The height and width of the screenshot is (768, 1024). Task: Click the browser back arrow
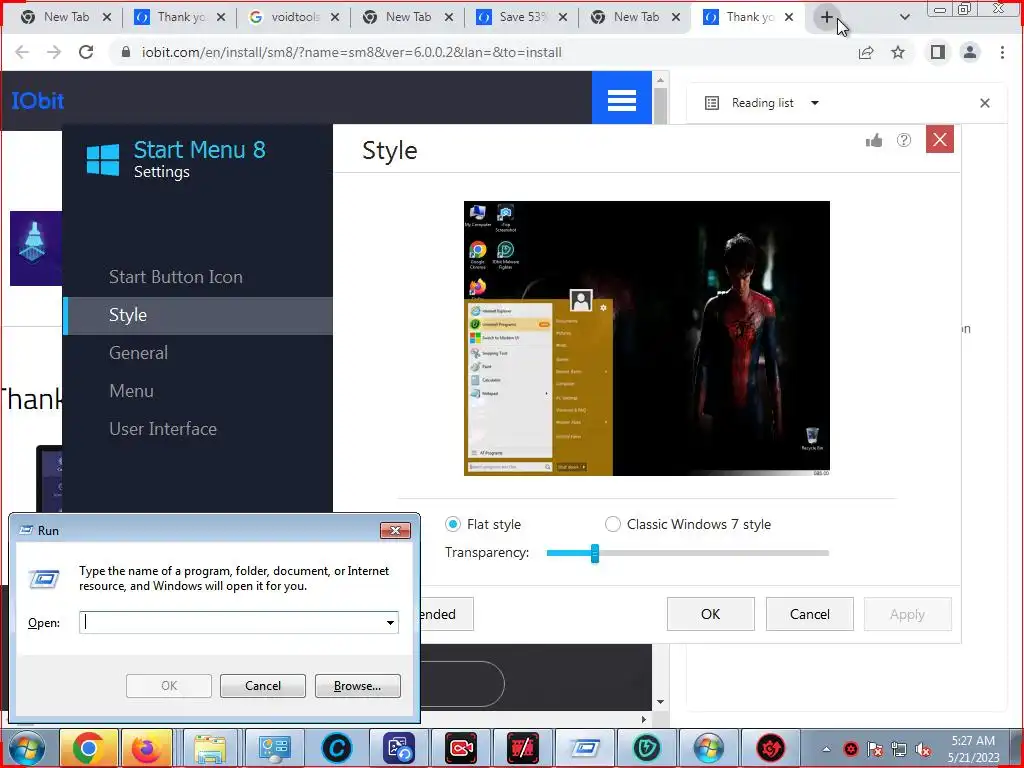[x=22, y=52]
